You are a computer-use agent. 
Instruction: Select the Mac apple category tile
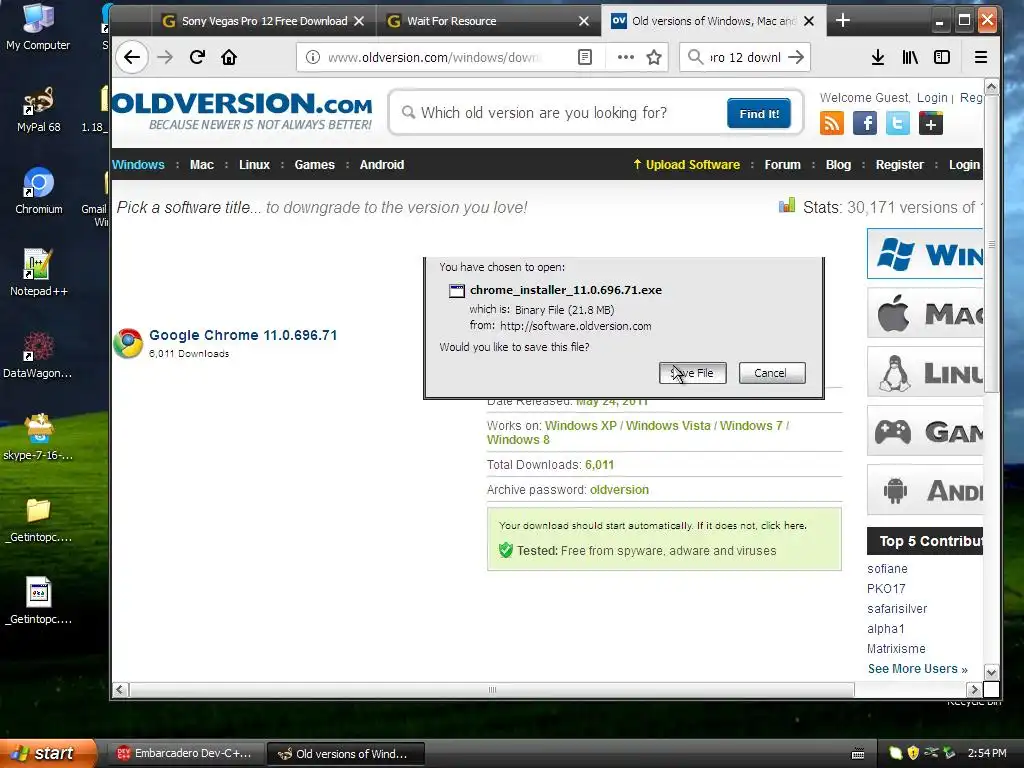[x=925, y=313]
